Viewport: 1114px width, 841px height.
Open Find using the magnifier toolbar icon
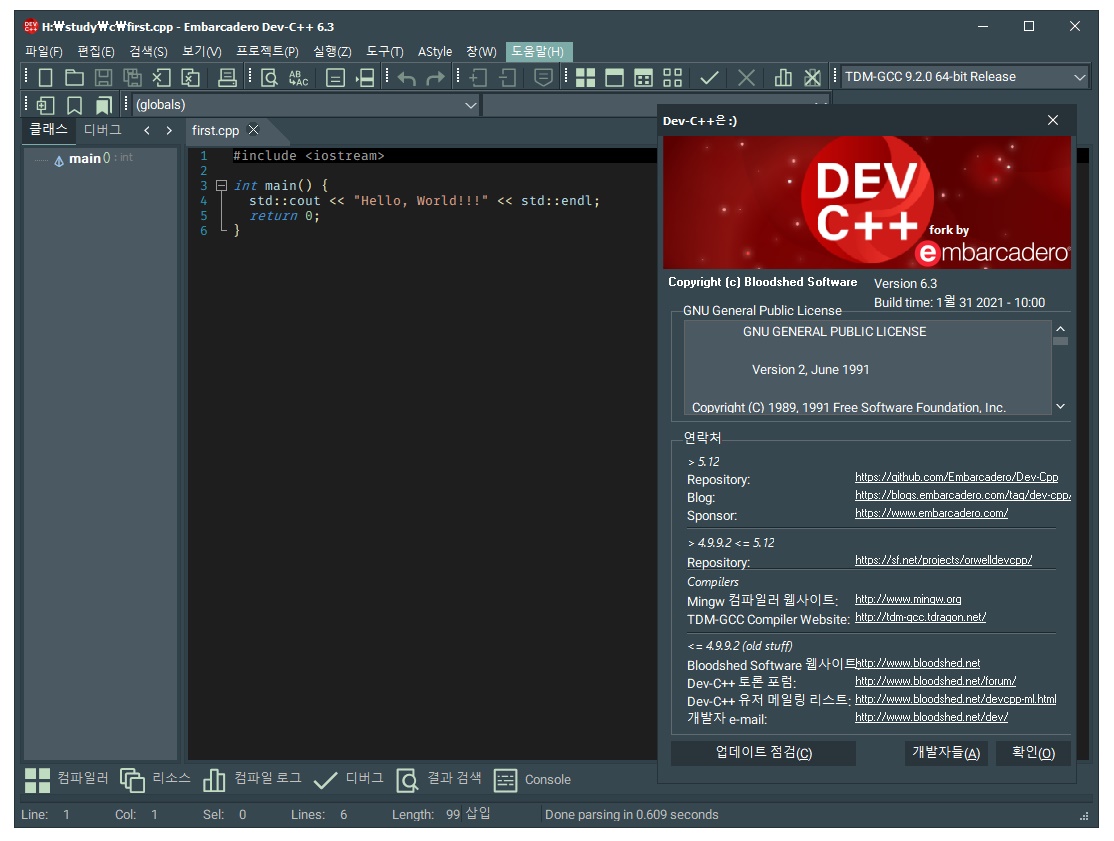(x=269, y=77)
